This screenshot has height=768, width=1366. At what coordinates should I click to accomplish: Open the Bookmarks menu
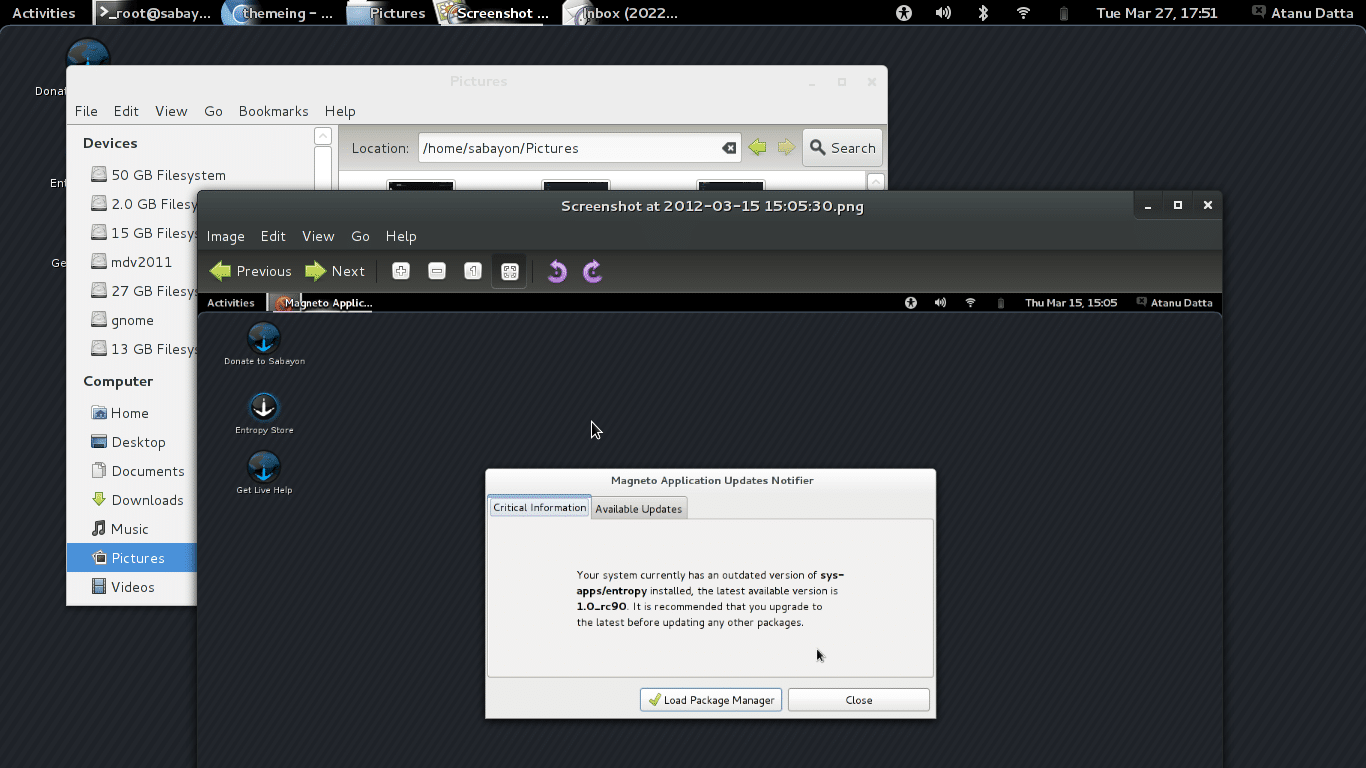coord(274,111)
